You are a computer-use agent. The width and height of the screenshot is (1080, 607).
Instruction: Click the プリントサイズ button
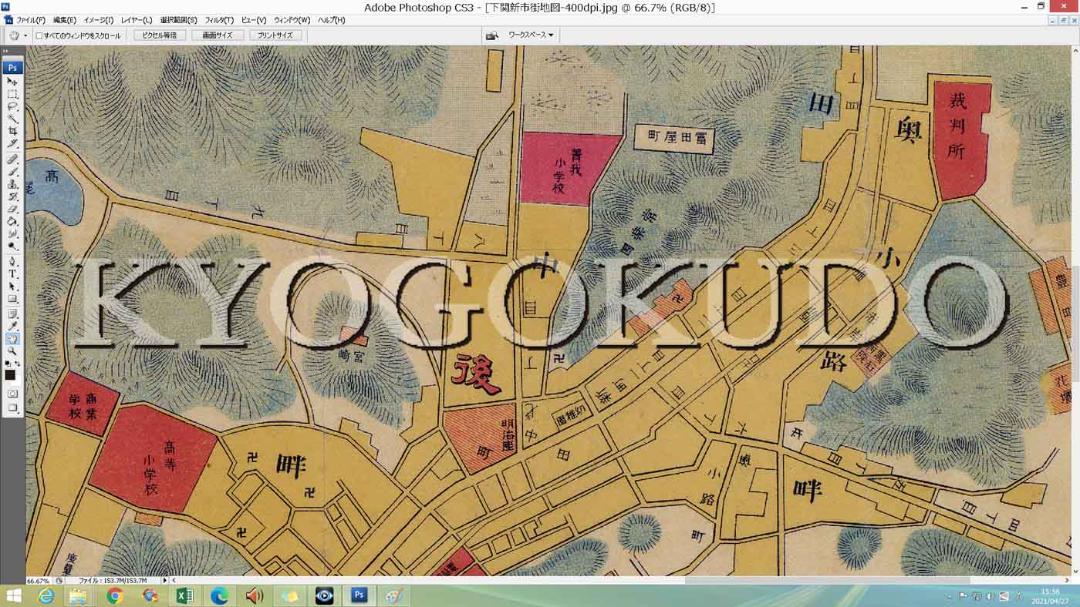[x=276, y=35]
